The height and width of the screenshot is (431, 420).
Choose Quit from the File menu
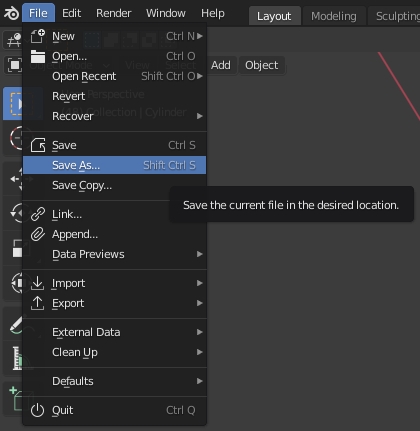click(x=114, y=410)
